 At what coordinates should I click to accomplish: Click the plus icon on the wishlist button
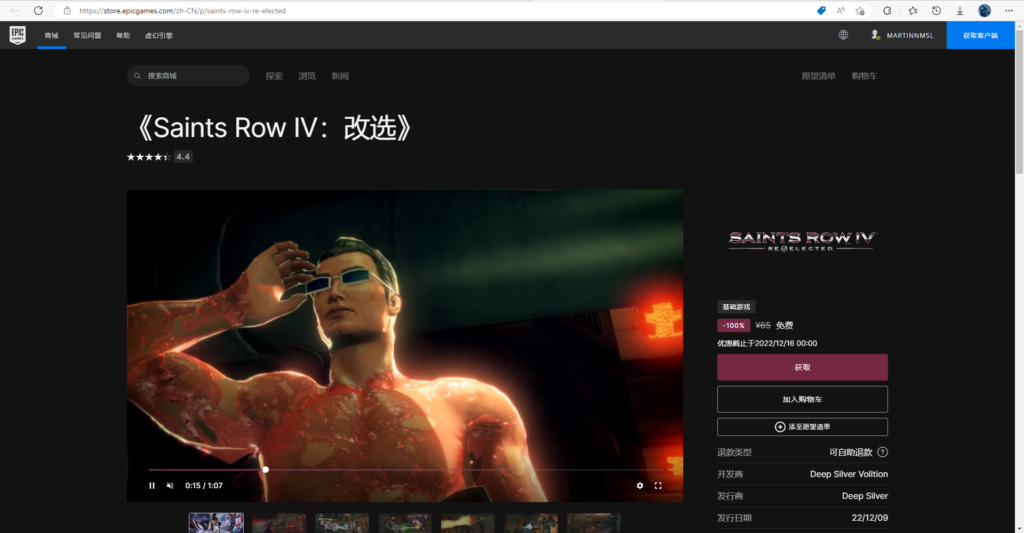coord(780,427)
